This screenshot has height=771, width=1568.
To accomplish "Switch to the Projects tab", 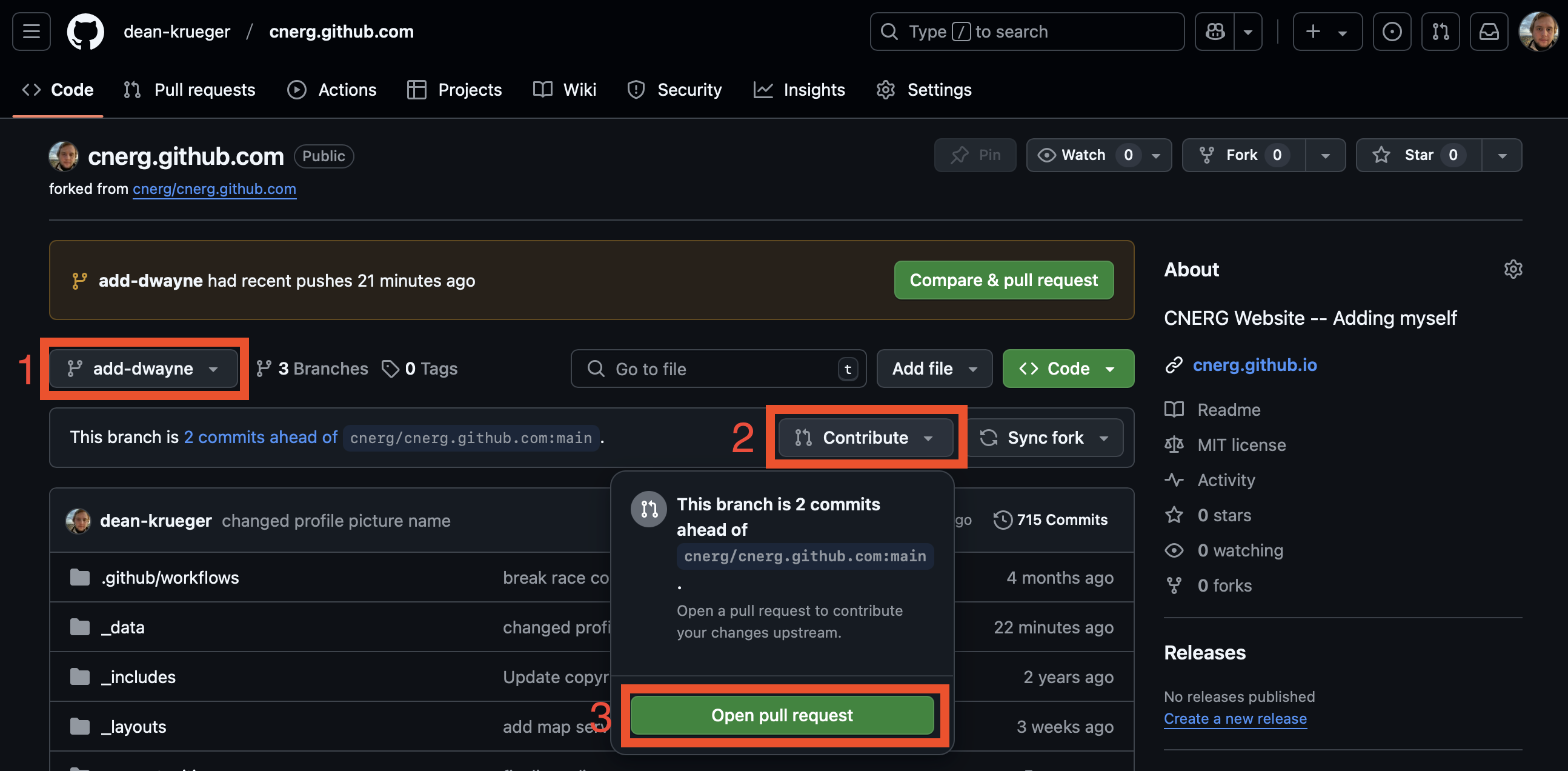I will [x=454, y=90].
